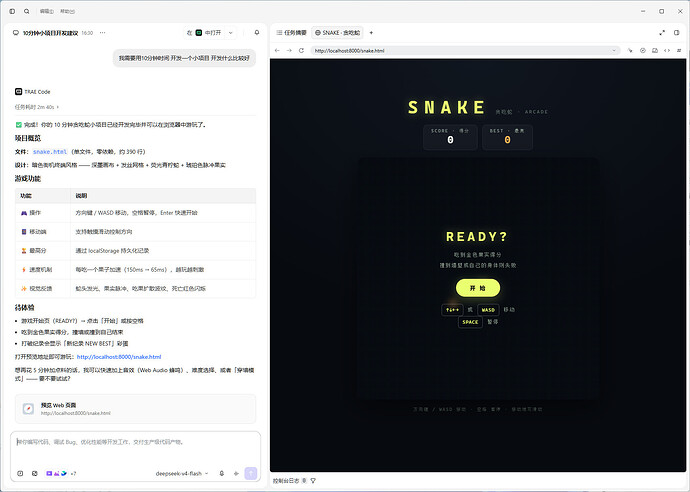Open the three-dot menu beside conversation title
The width and height of the screenshot is (690, 492).
103,33
